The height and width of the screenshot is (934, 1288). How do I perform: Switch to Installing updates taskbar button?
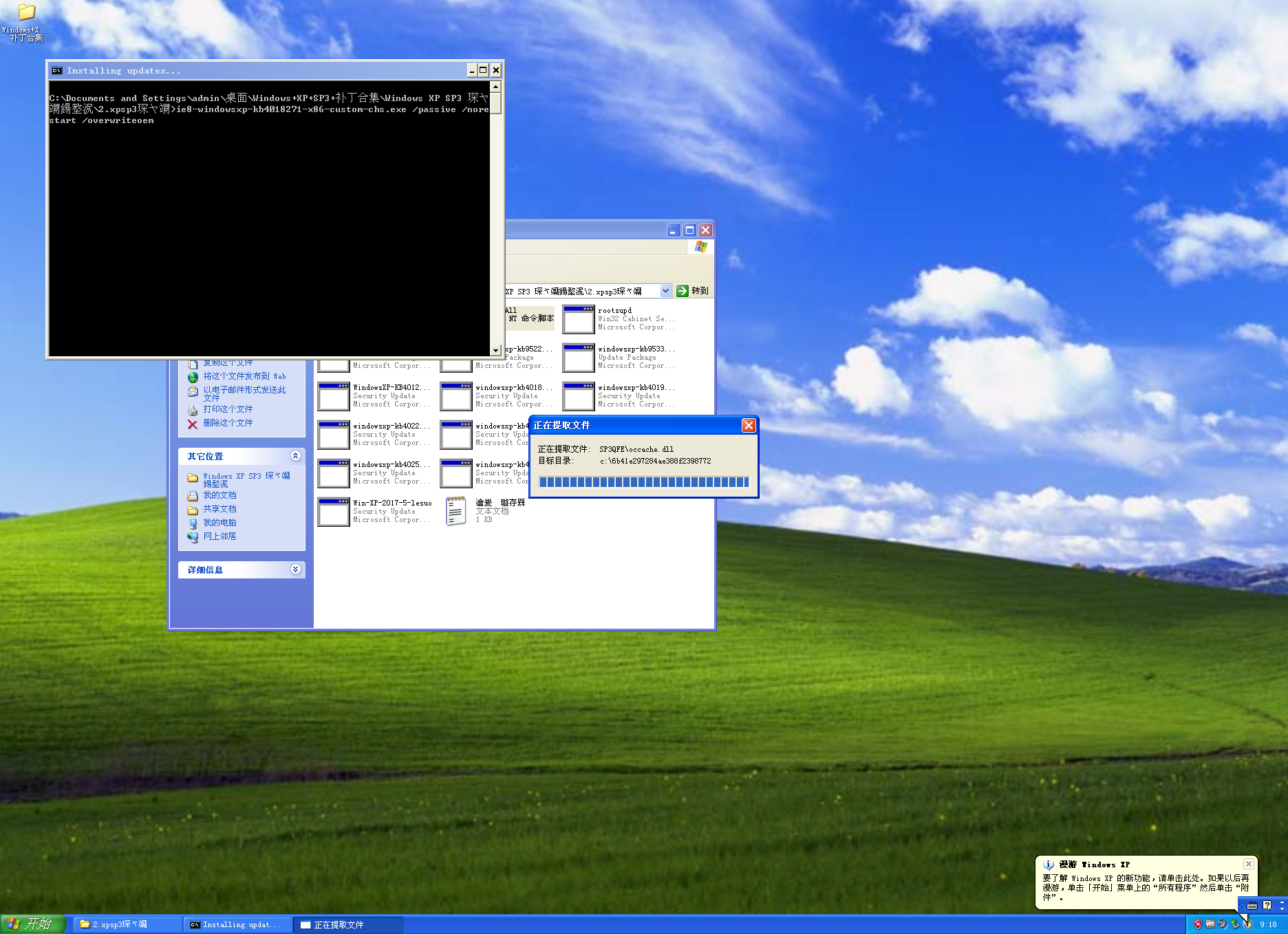(x=237, y=924)
